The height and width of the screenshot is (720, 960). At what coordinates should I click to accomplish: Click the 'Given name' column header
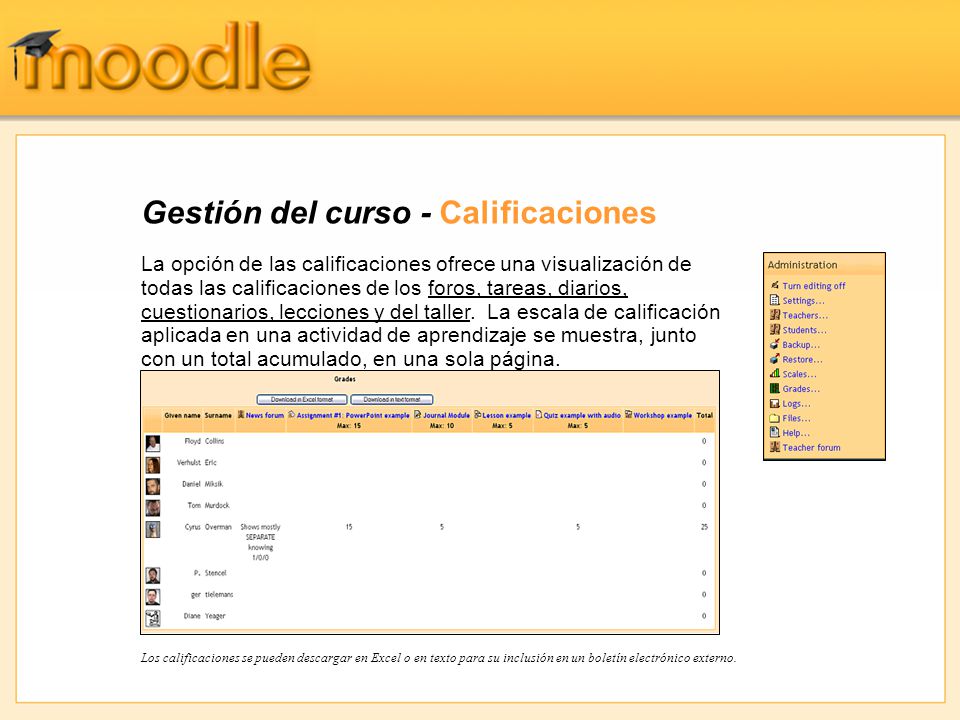pyautogui.click(x=182, y=415)
